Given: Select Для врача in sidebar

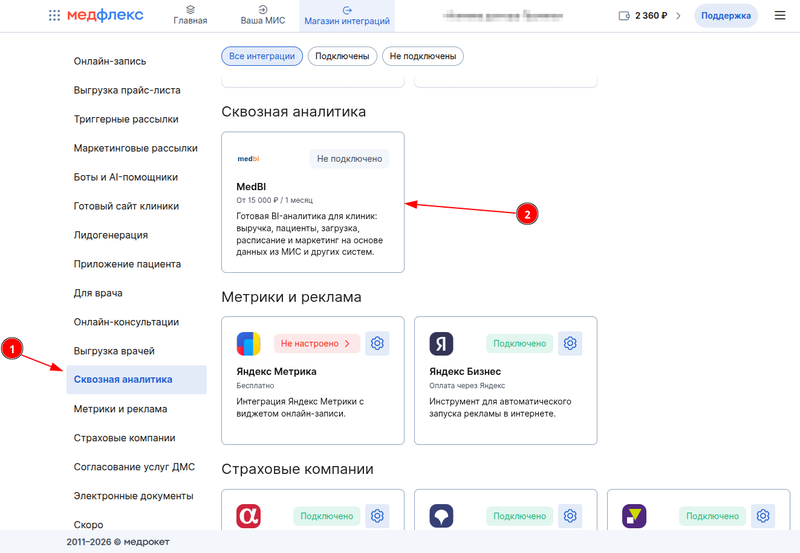Looking at the screenshot, I should coord(98,293).
